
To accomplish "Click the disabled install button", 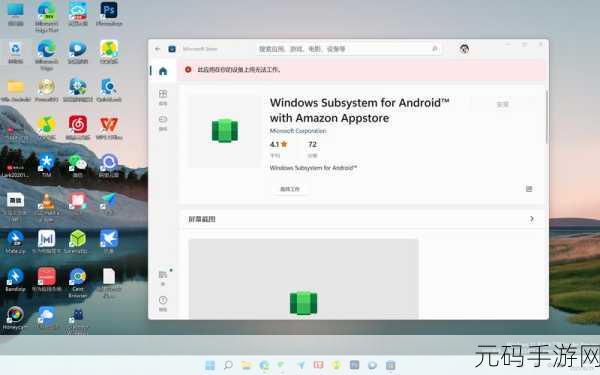I will click(x=502, y=104).
